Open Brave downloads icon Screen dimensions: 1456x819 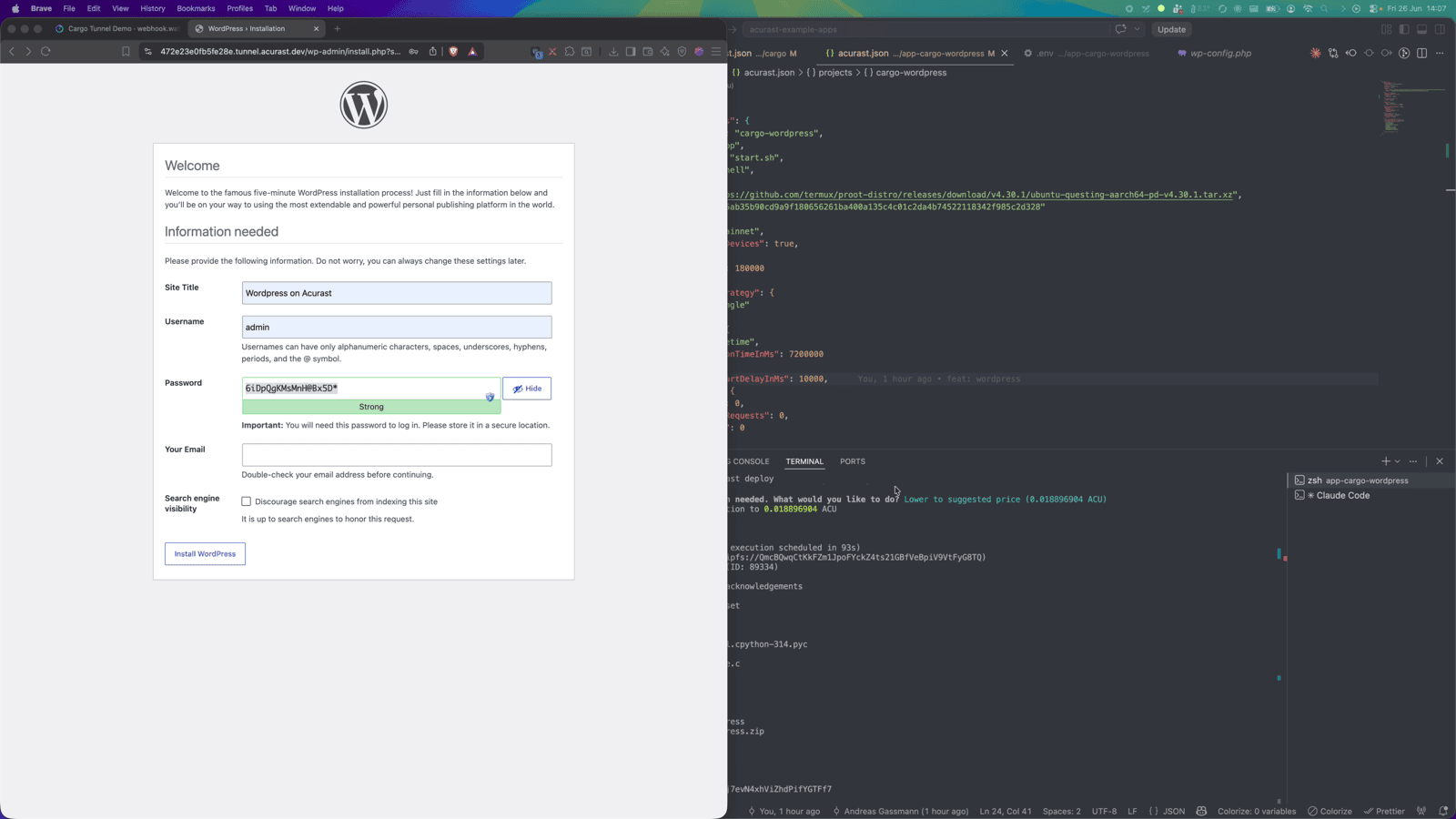coord(613,52)
